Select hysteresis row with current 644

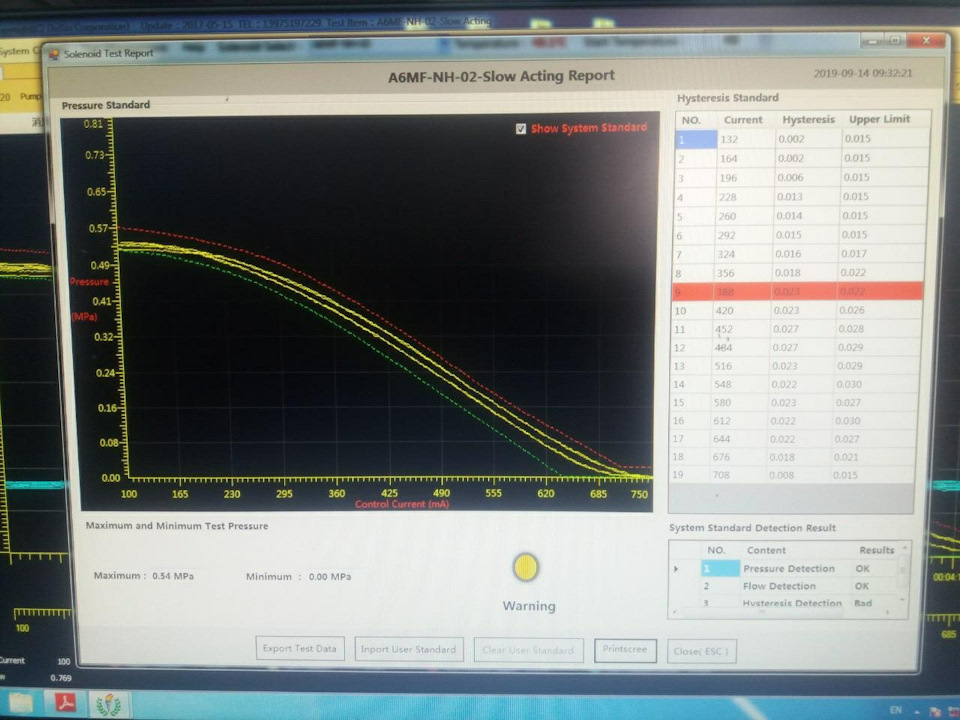(793, 439)
